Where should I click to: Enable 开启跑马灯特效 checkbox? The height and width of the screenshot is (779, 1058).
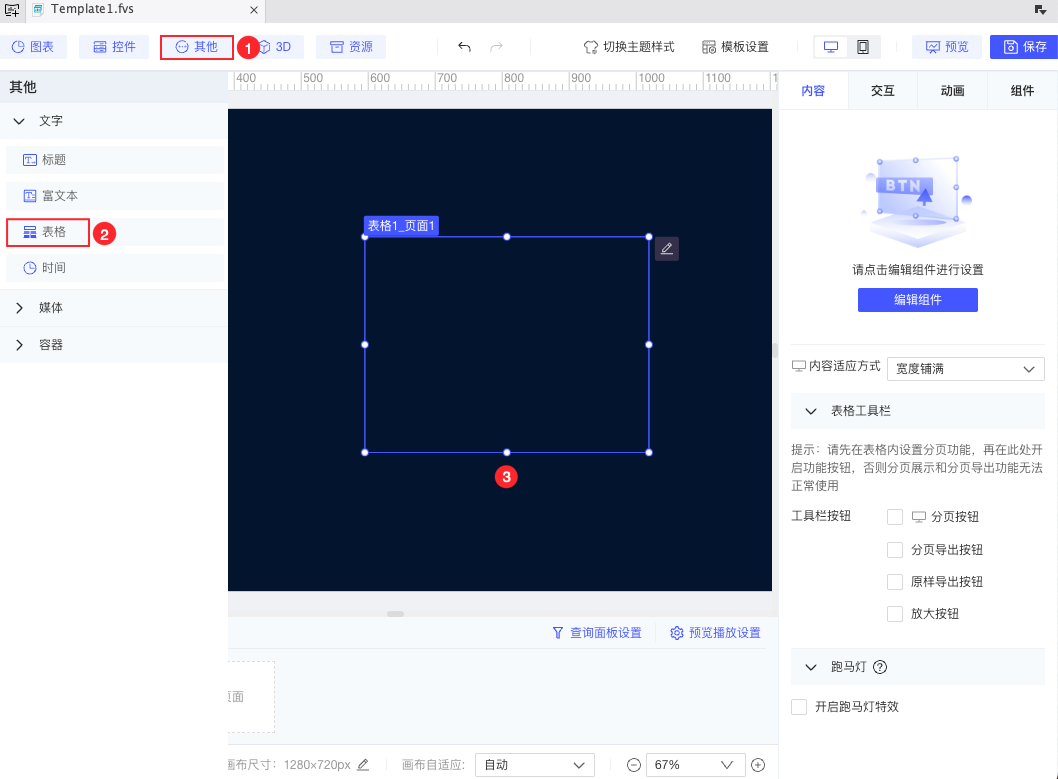coord(799,707)
